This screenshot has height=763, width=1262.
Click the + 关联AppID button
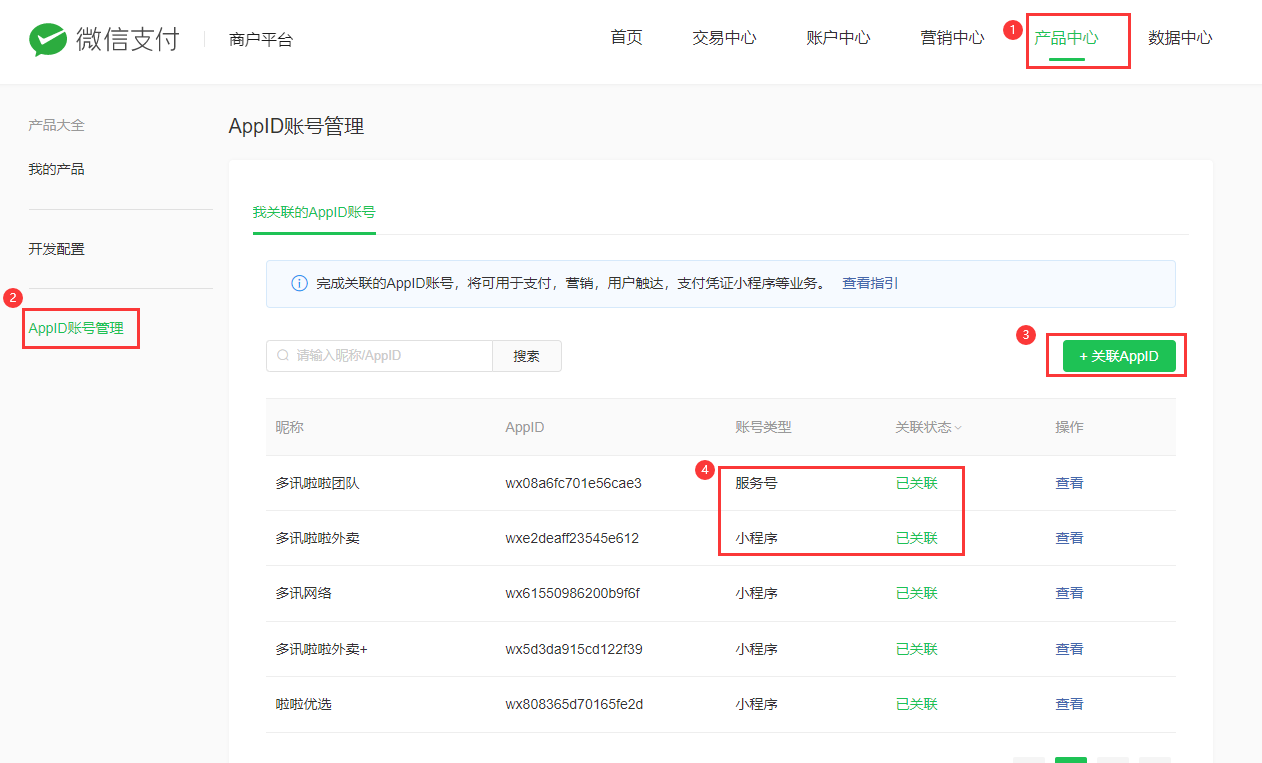[x=1119, y=356]
